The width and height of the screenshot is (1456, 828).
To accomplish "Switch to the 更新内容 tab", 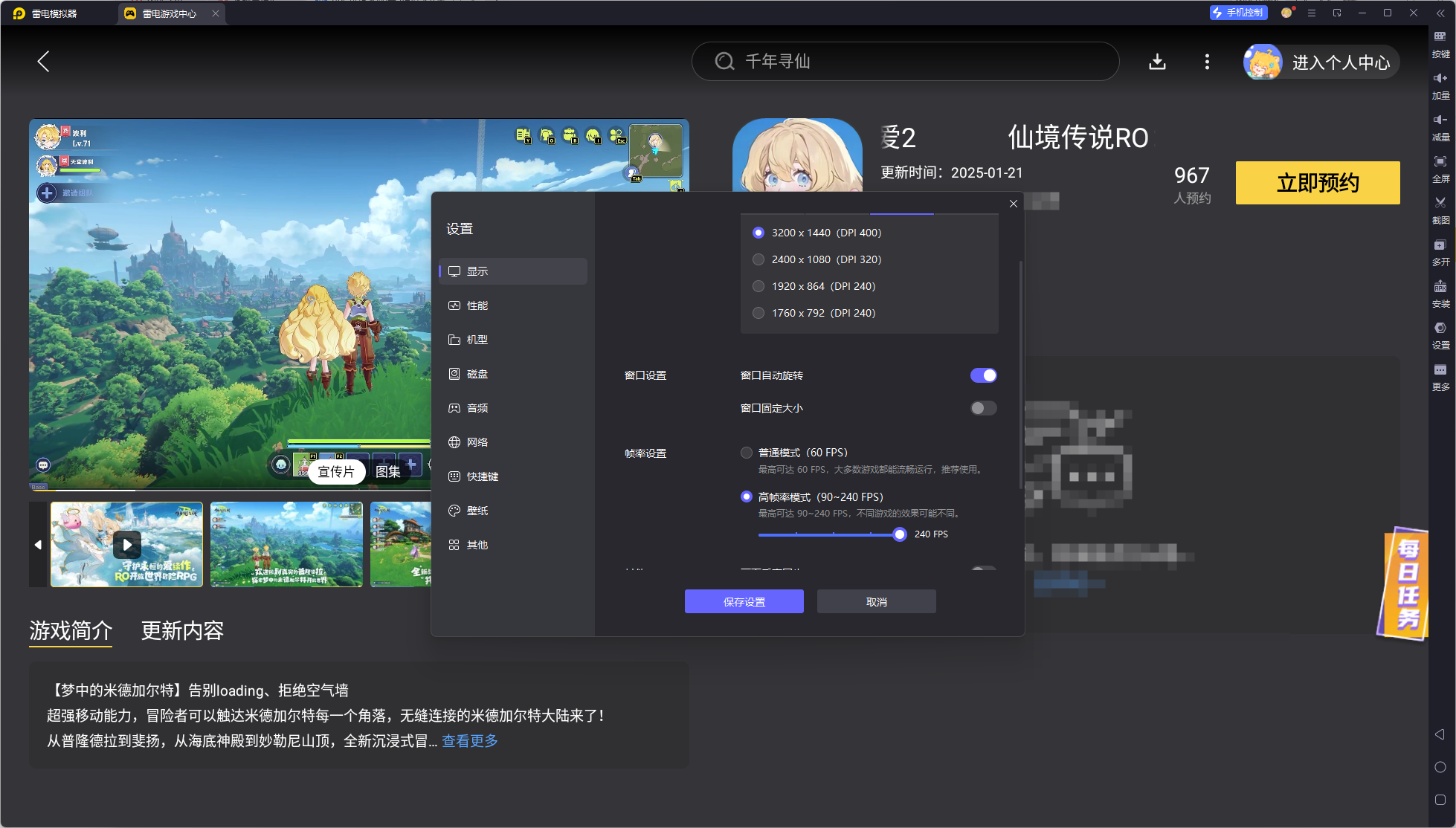I will (x=182, y=630).
